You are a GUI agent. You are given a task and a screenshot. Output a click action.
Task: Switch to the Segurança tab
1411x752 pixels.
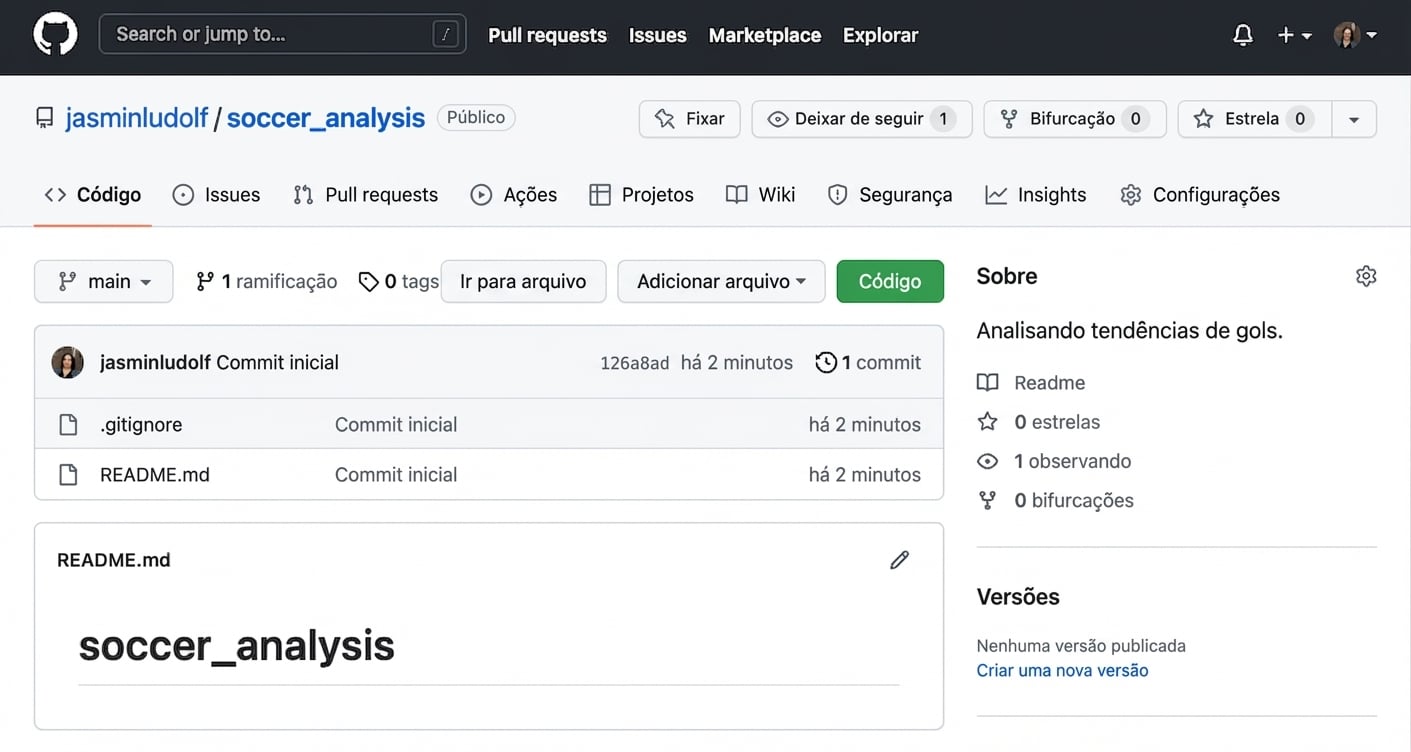tap(890, 195)
